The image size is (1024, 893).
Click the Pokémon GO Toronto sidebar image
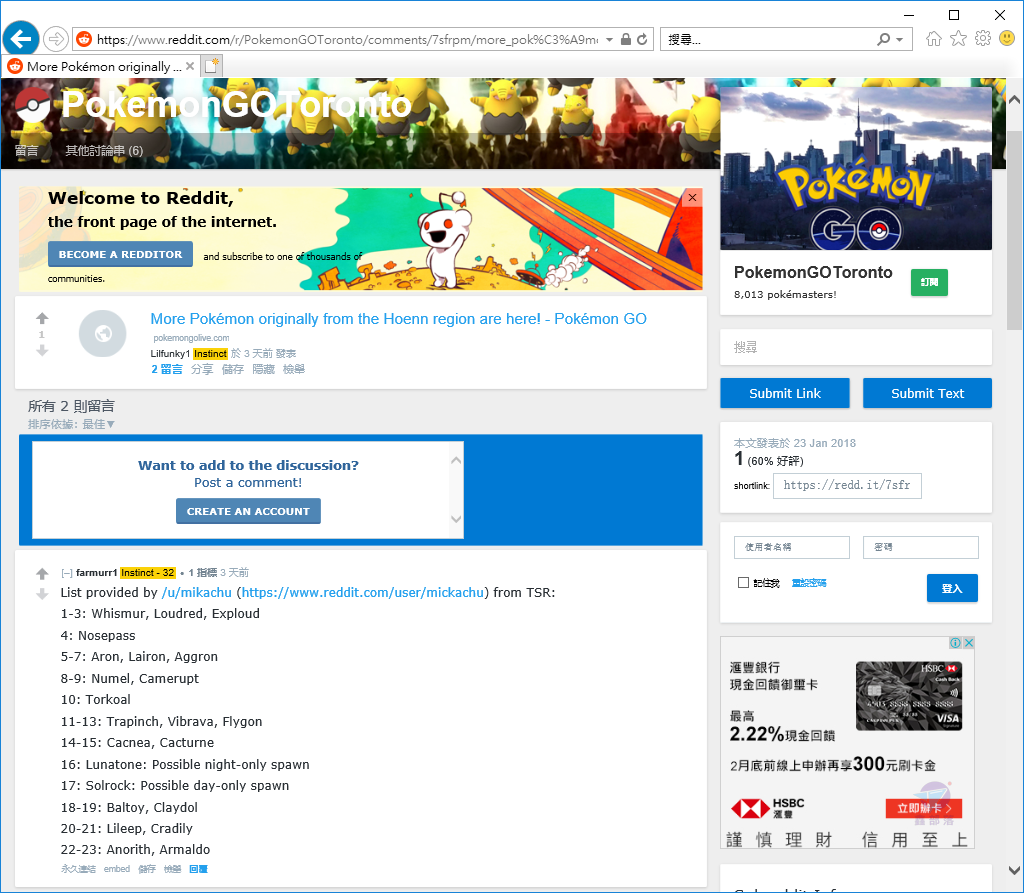[x=856, y=169]
